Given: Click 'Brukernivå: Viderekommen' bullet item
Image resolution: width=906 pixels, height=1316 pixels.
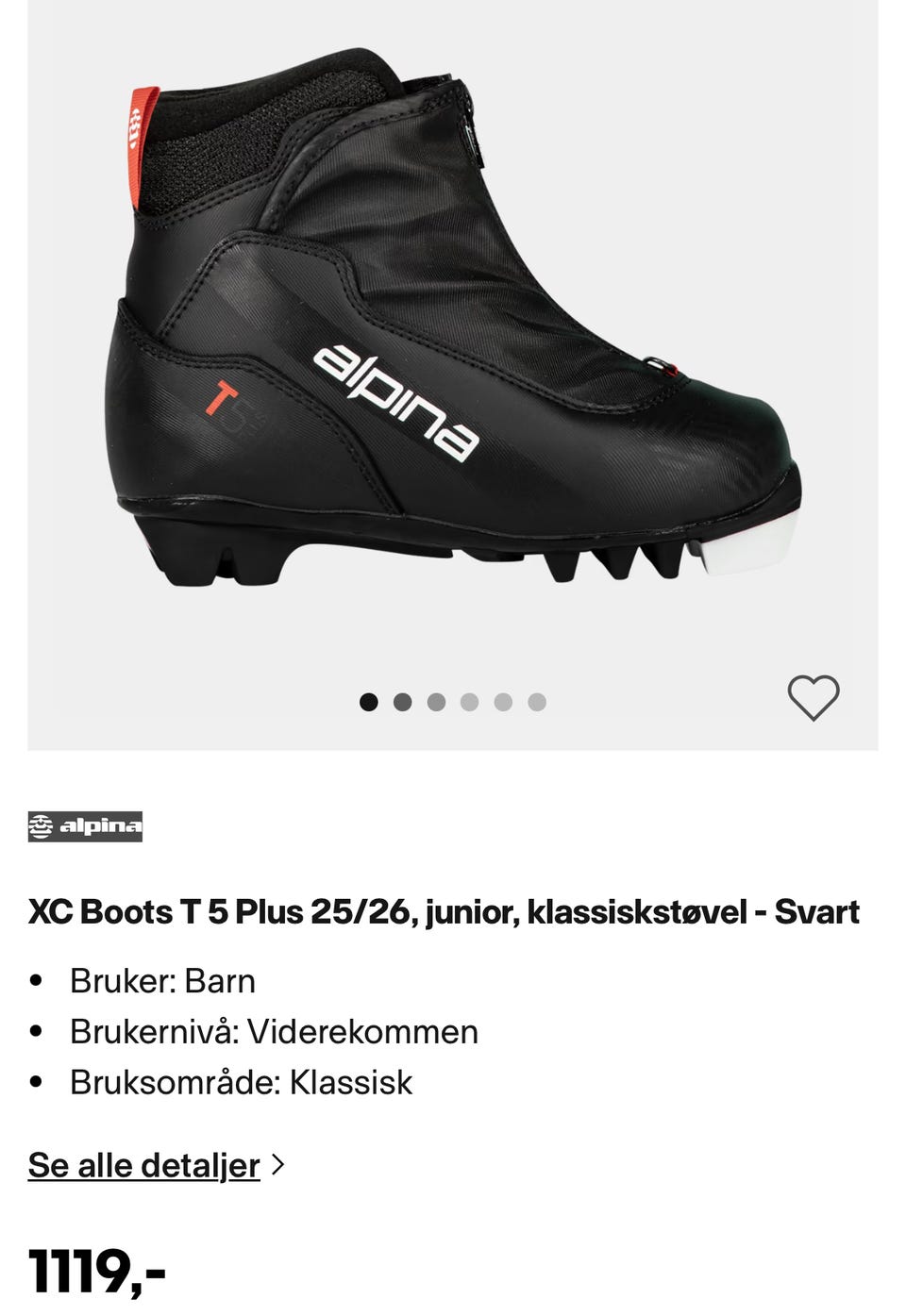Looking at the screenshot, I should [x=274, y=1031].
